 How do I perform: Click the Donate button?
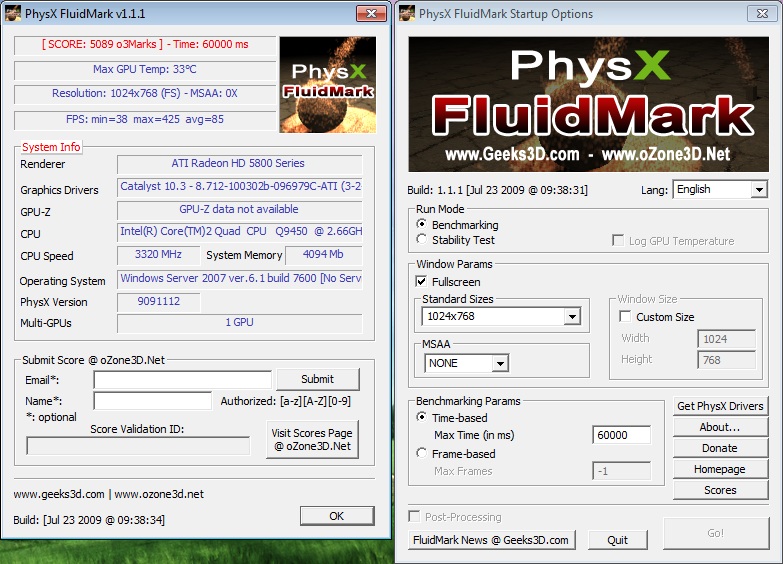coord(720,448)
